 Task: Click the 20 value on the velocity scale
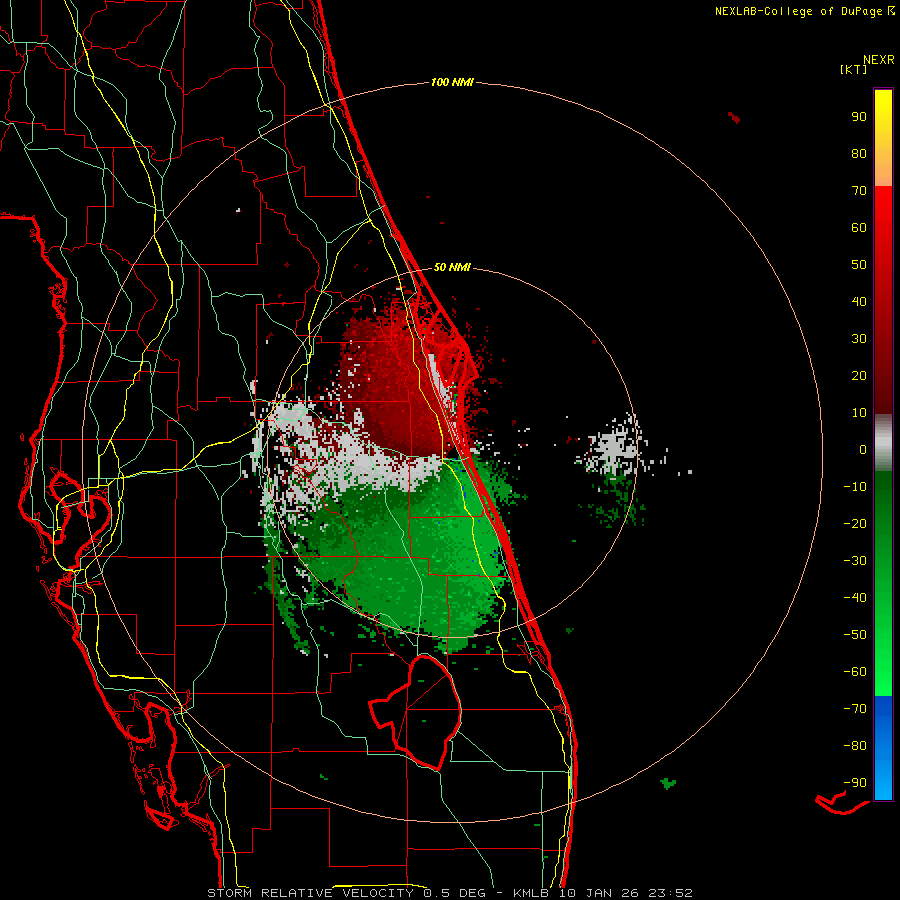[x=859, y=376]
